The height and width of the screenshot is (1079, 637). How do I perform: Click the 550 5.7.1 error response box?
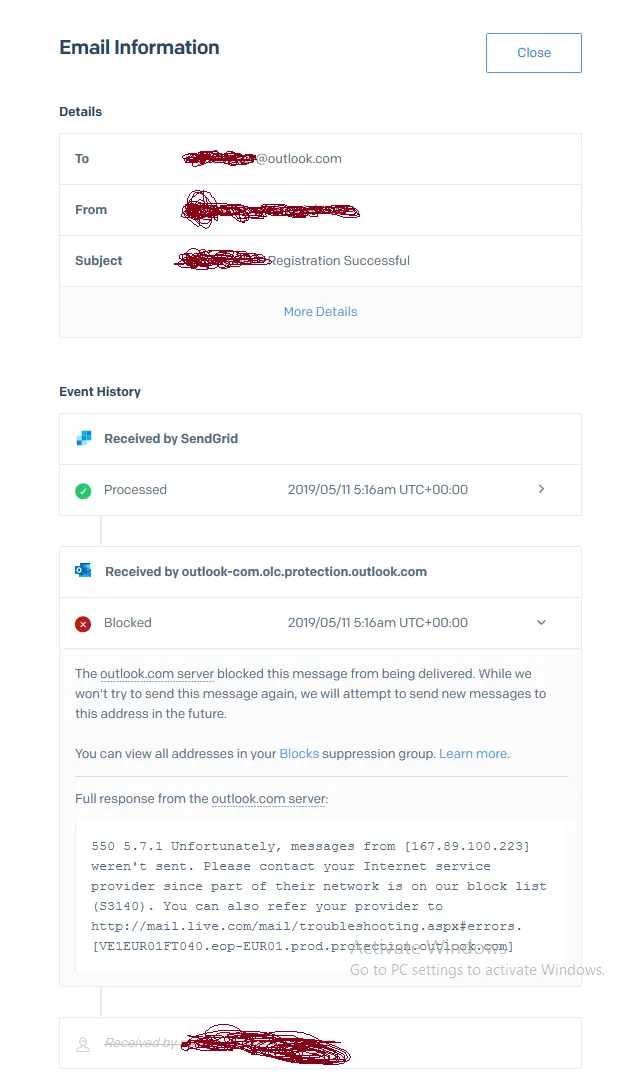coord(320,895)
